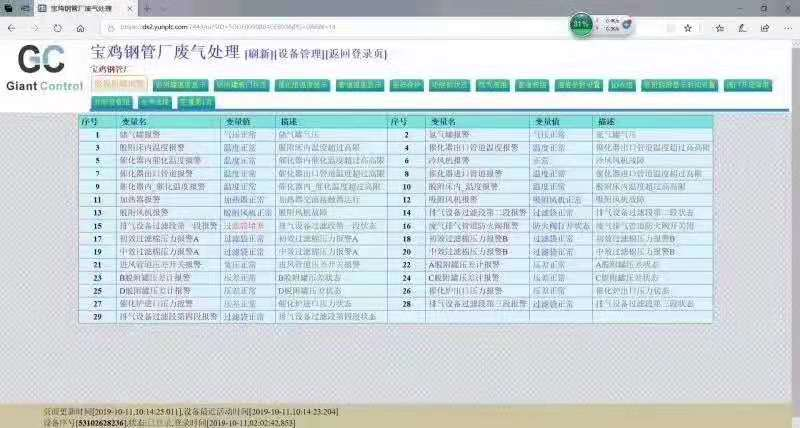Click 中效过滤棉压力报警B in row 20
The height and width of the screenshot is (428, 800).
(468, 251)
